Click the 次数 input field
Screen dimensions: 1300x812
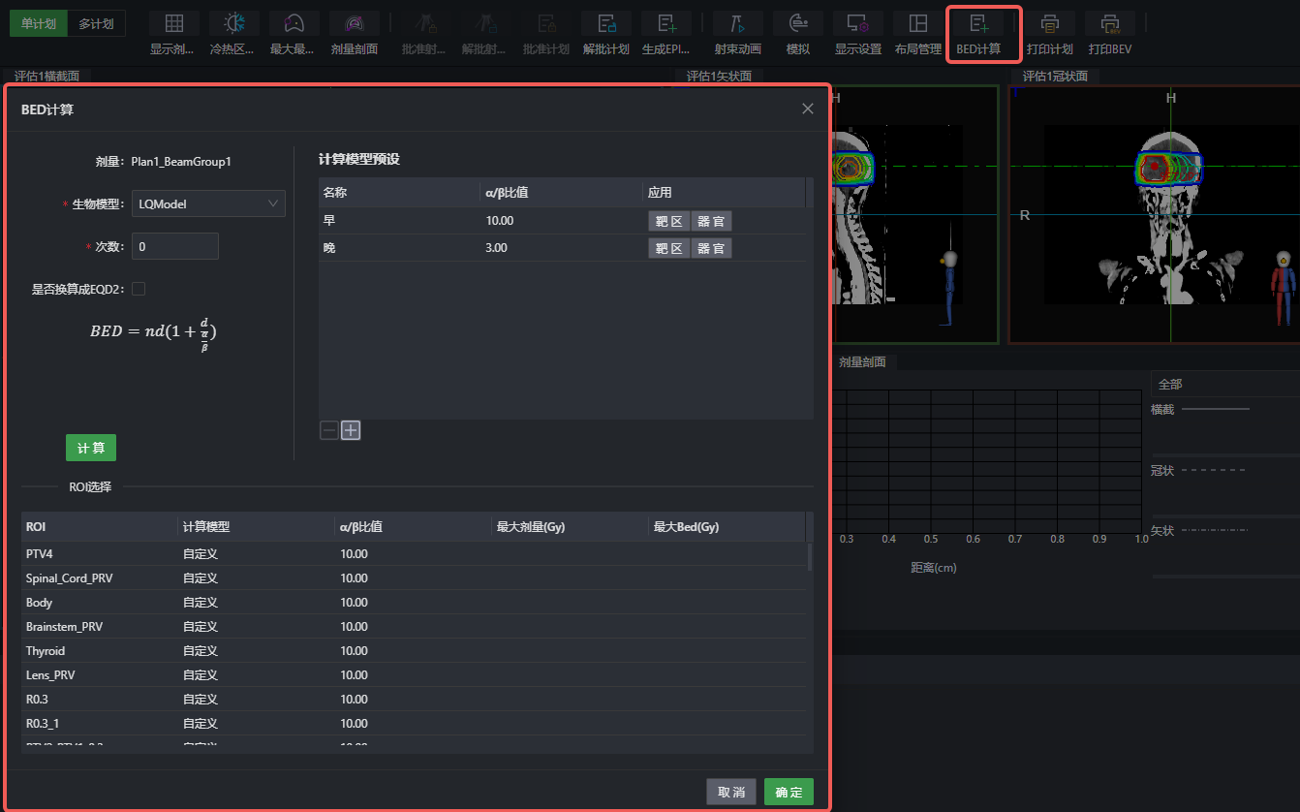coord(175,246)
